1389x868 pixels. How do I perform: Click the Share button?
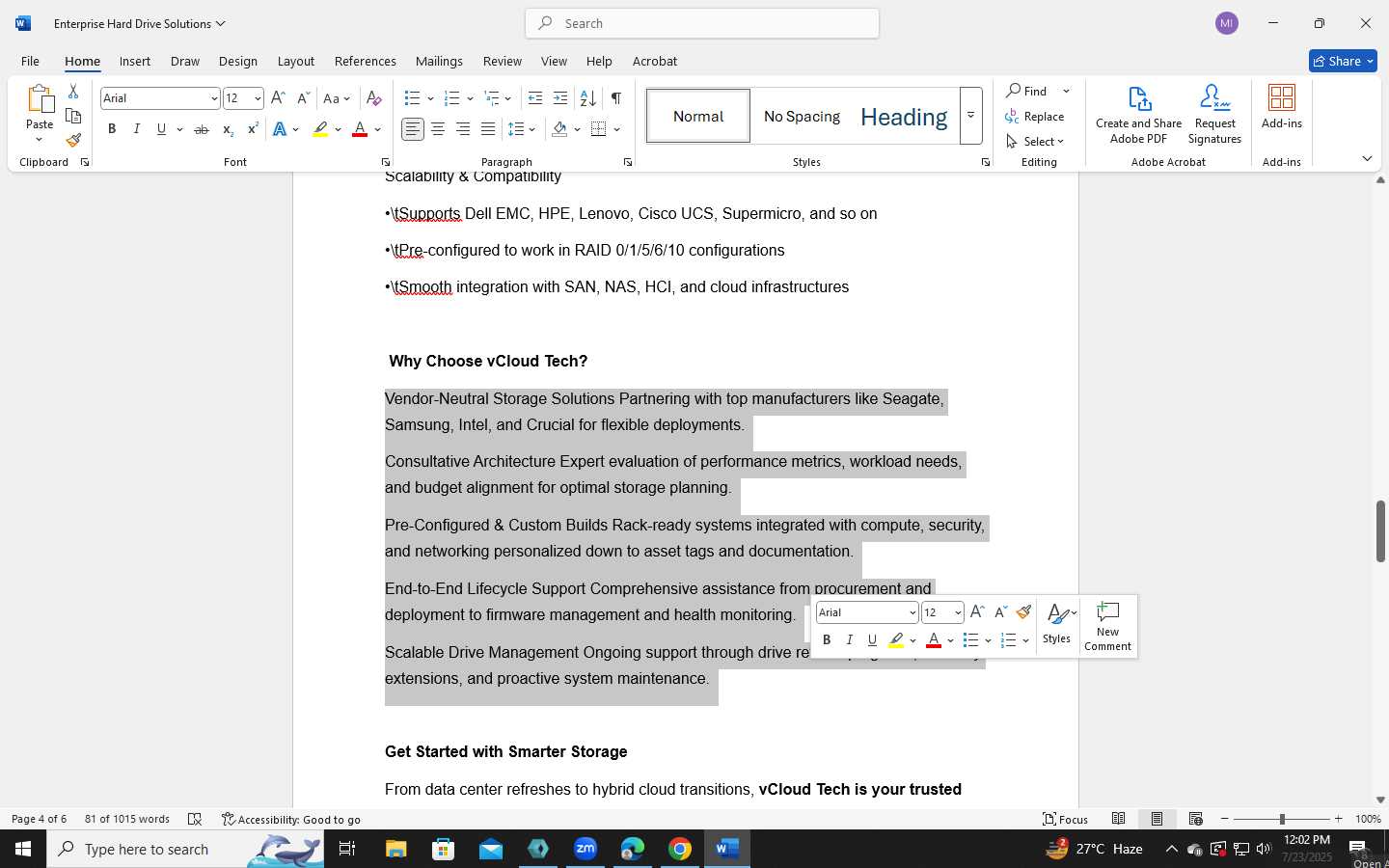1343,61
